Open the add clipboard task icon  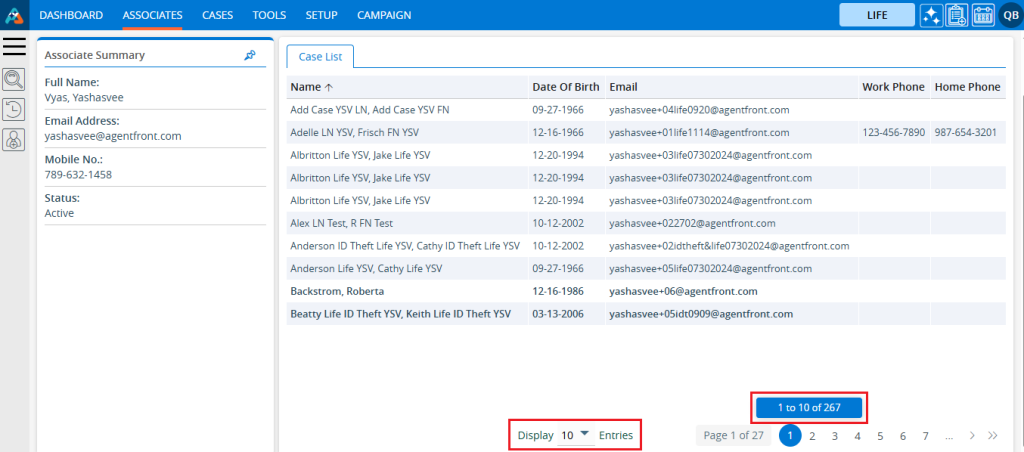956,15
